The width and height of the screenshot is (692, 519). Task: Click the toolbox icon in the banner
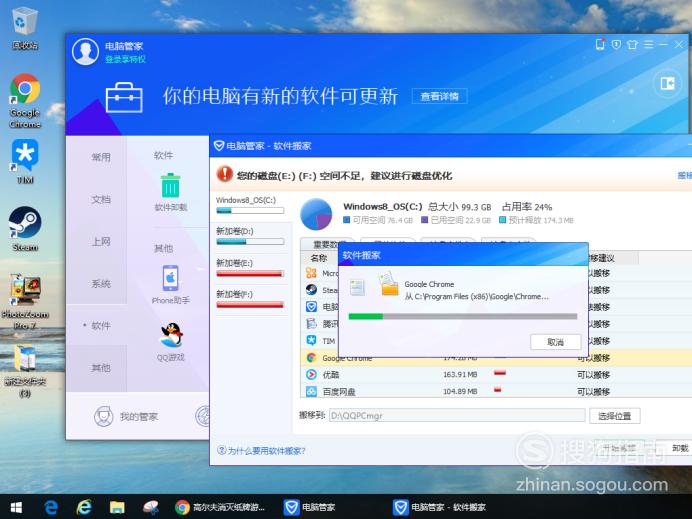[124, 97]
